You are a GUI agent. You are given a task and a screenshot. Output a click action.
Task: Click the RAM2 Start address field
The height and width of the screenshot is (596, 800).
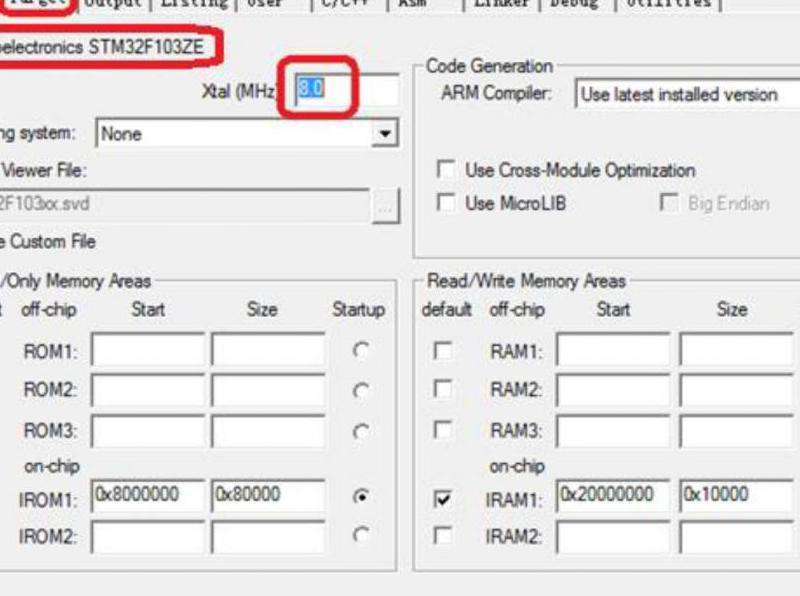(x=613, y=390)
